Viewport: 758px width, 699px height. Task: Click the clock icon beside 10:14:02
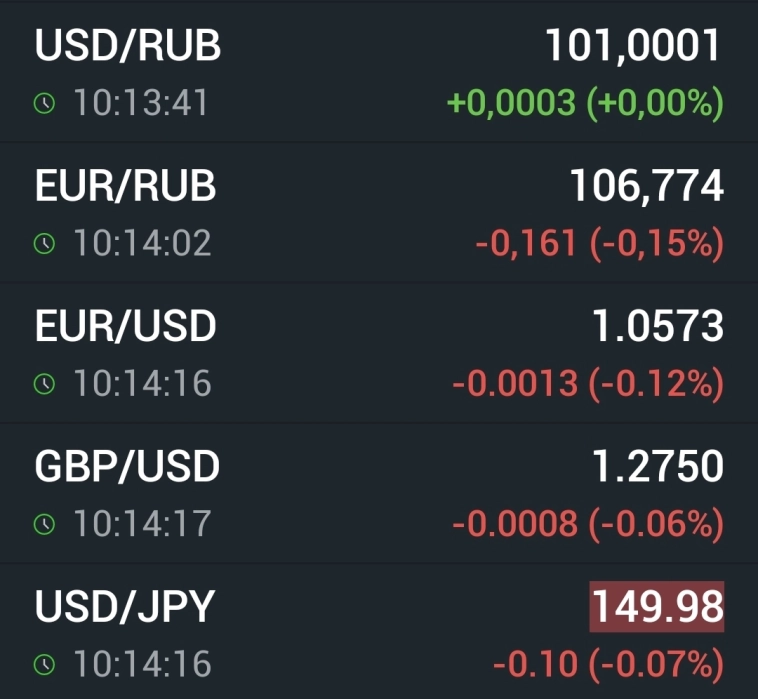tap(43, 243)
